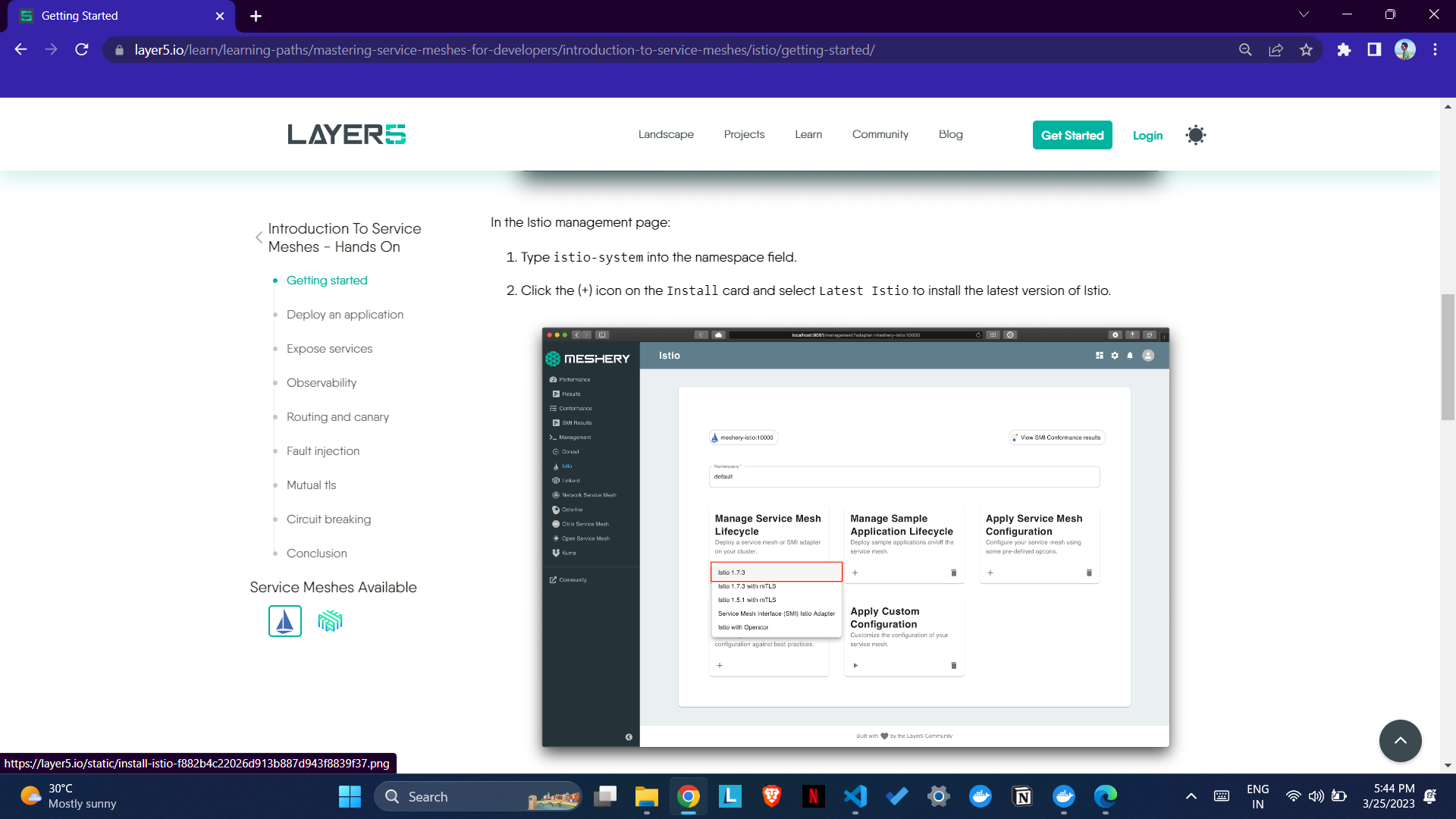Select the Consul adapter in Meshery
1456x819 pixels.
click(569, 451)
